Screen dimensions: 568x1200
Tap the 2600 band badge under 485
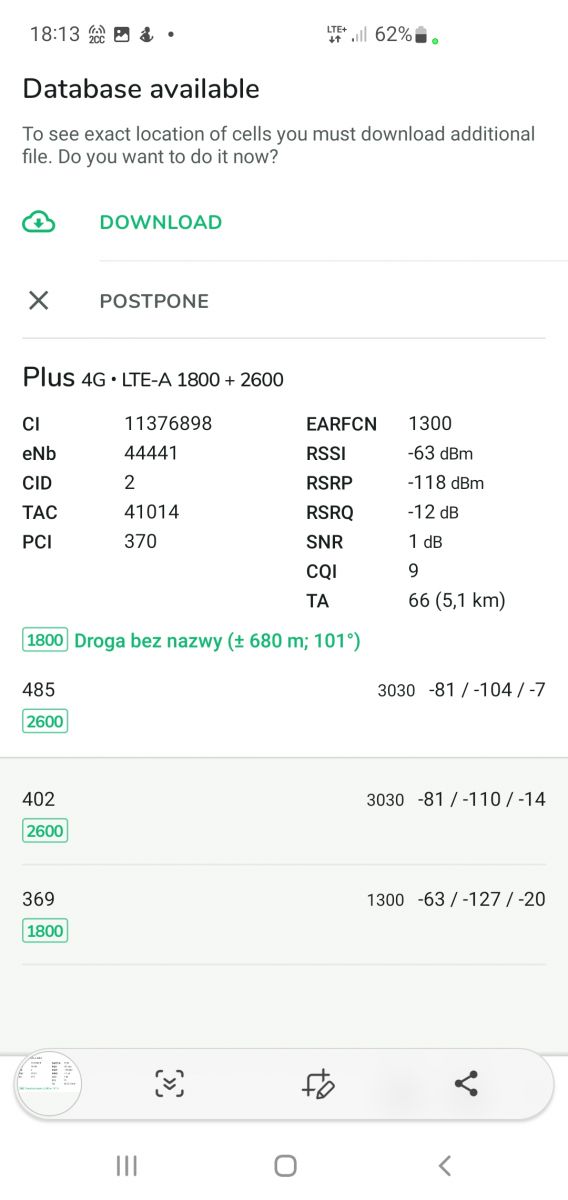pos(45,721)
